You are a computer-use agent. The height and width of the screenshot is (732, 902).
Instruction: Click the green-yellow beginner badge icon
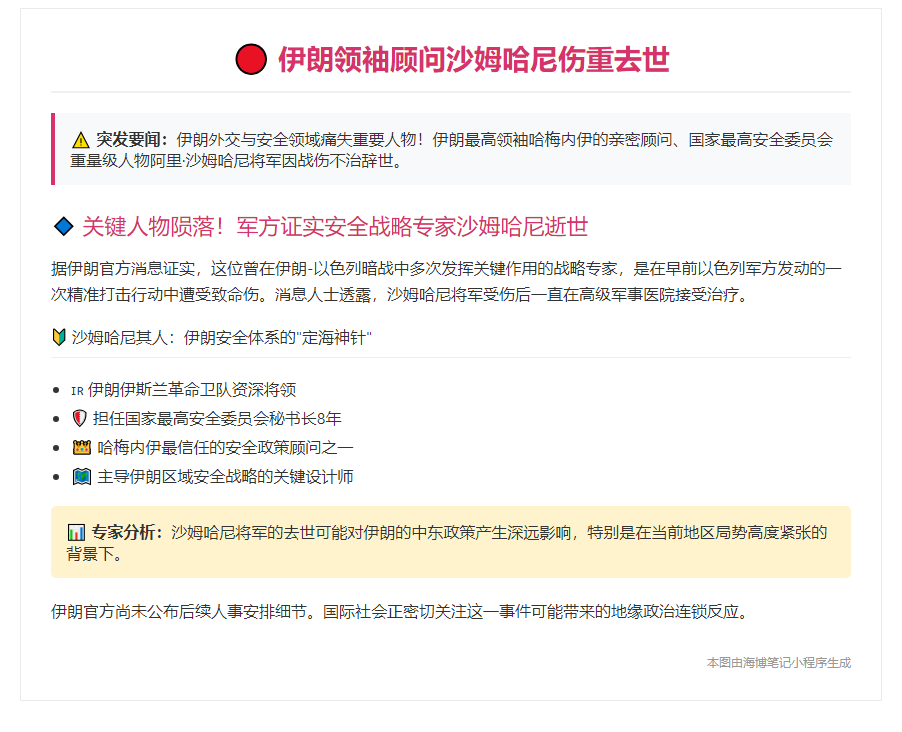(58, 338)
